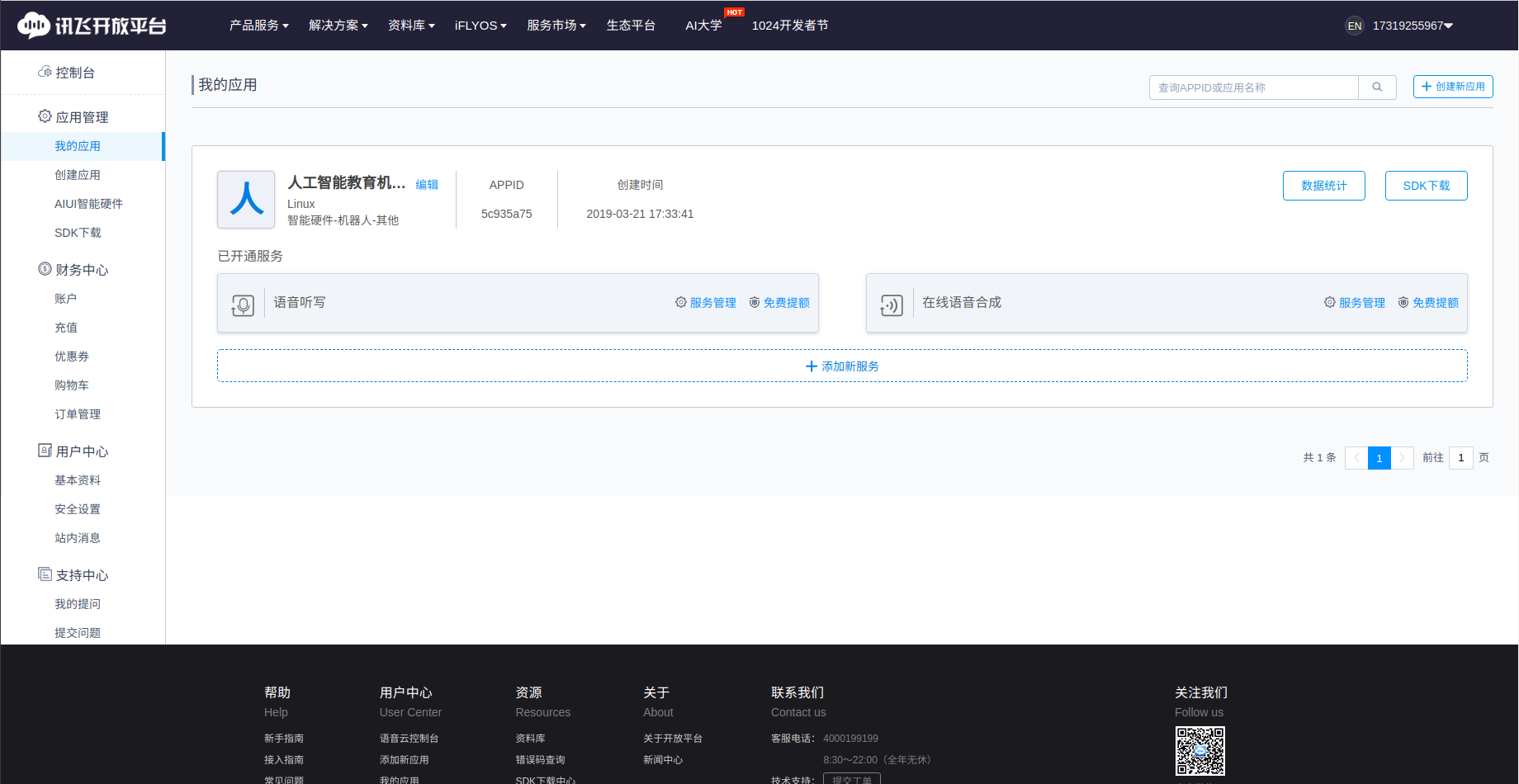1519x784 pixels.
Task: Click the 创建新应用 button
Action: coord(1452,87)
